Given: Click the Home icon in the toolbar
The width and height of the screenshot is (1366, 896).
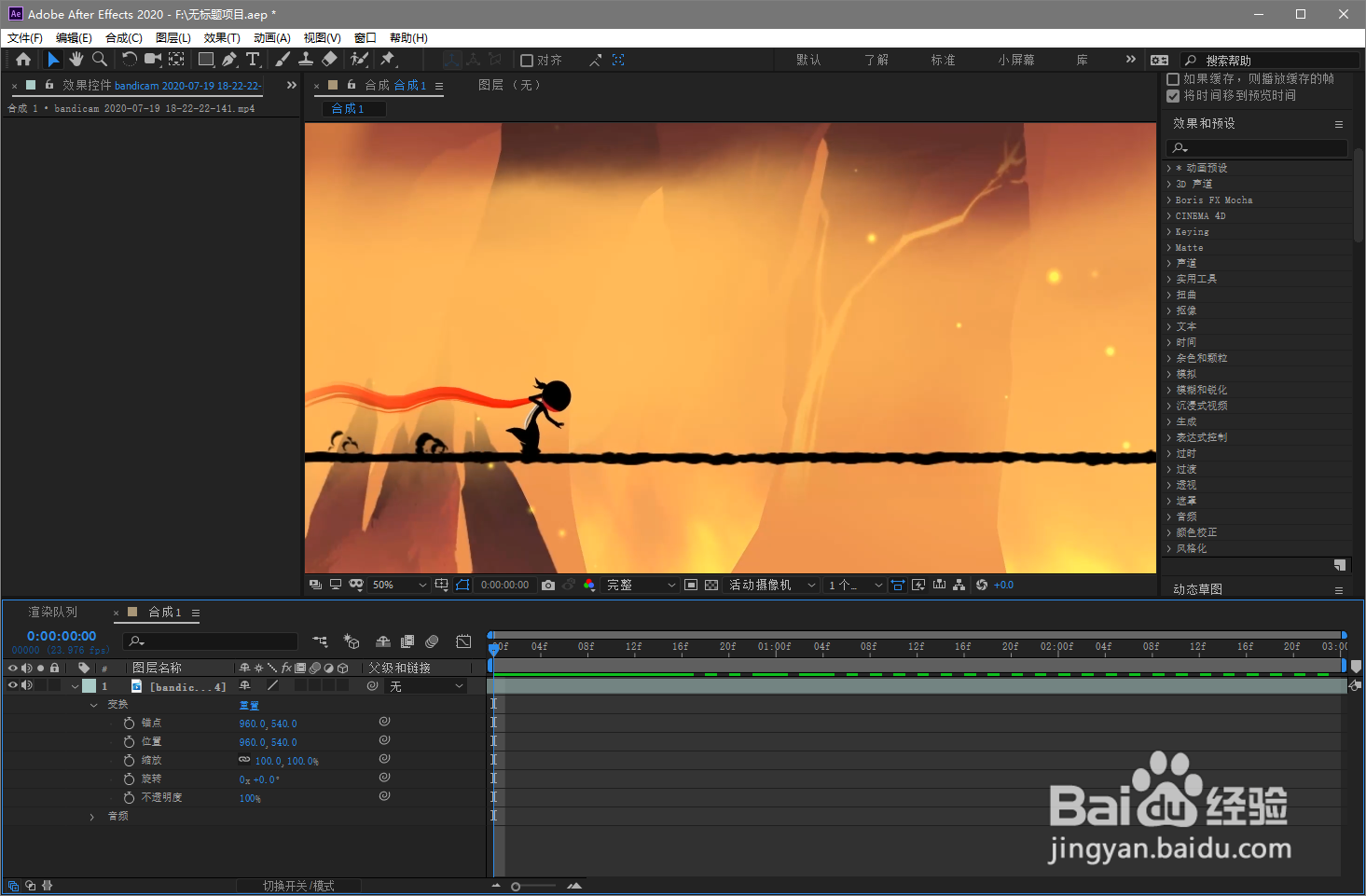Looking at the screenshot, I should tap(23, 60).
